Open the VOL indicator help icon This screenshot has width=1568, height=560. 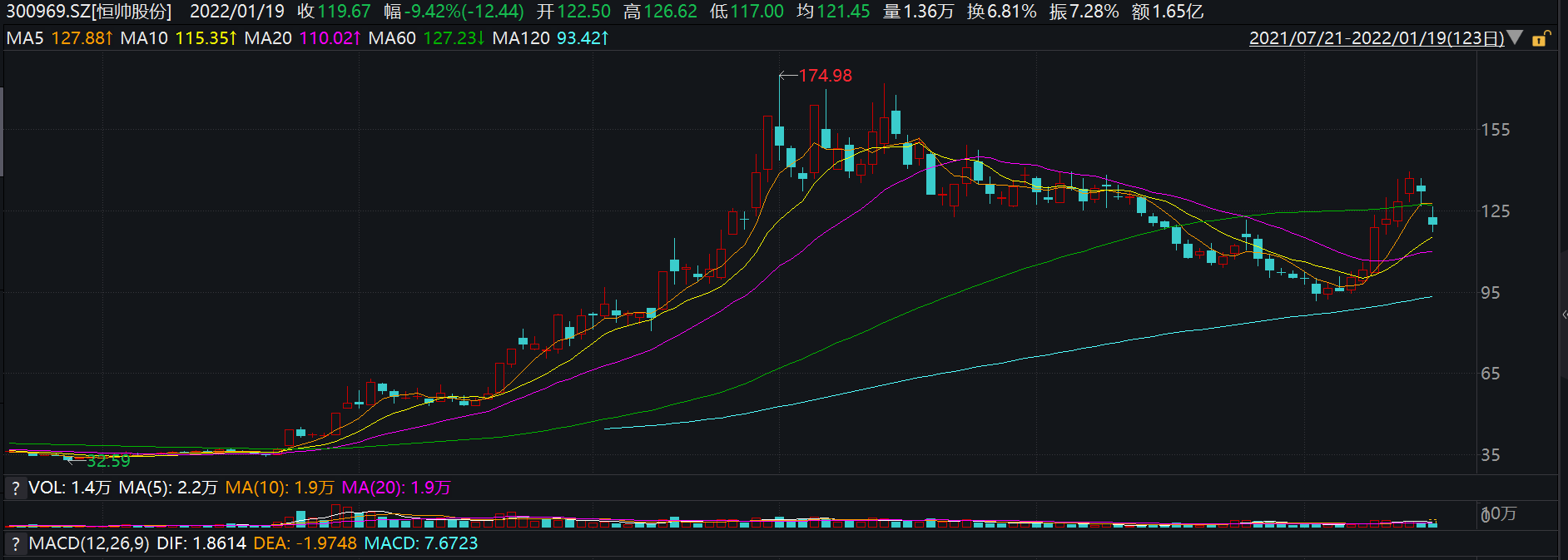tap(15, 488)
